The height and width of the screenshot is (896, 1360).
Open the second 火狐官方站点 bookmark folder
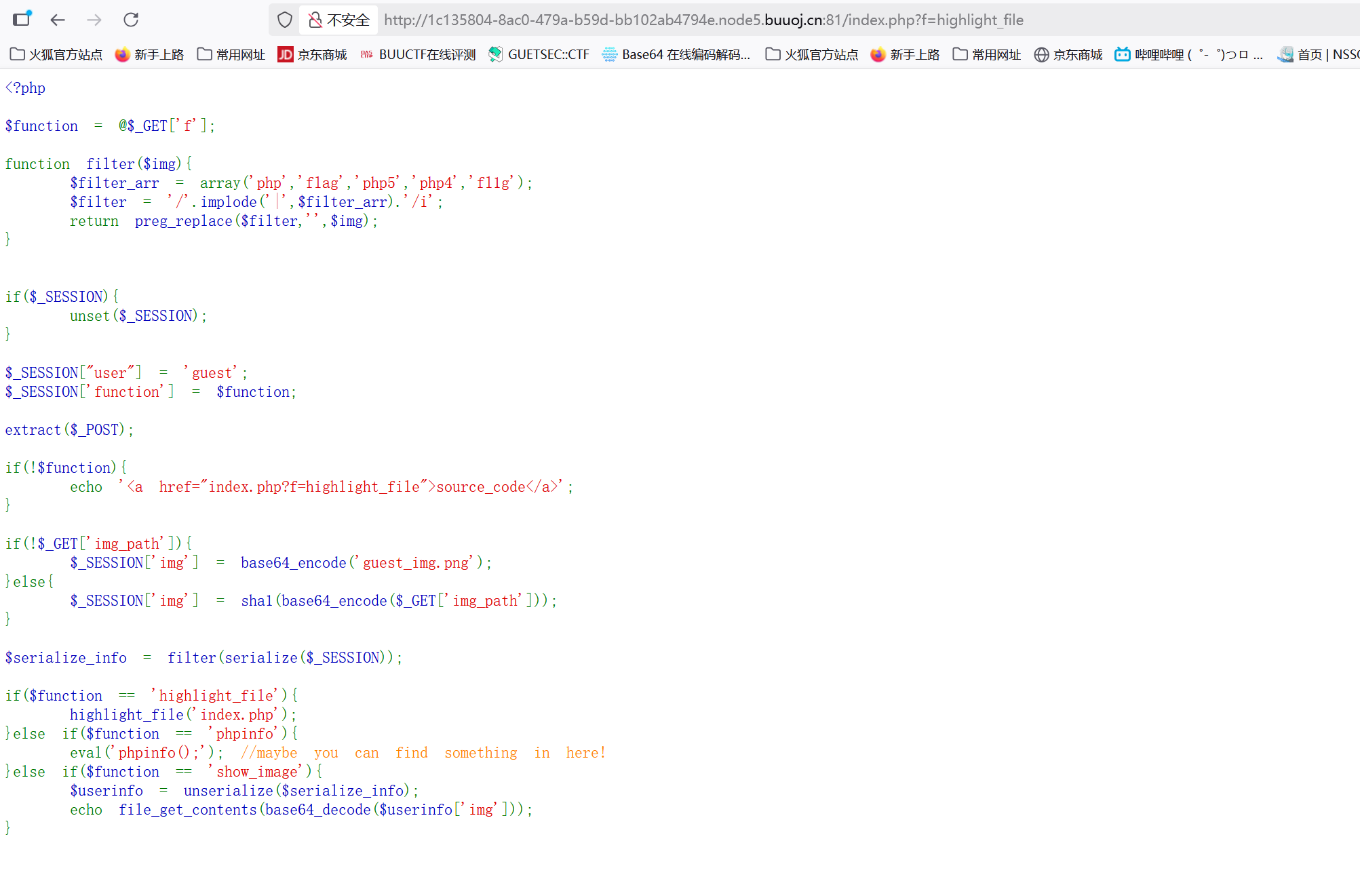(x=812, y=54)
